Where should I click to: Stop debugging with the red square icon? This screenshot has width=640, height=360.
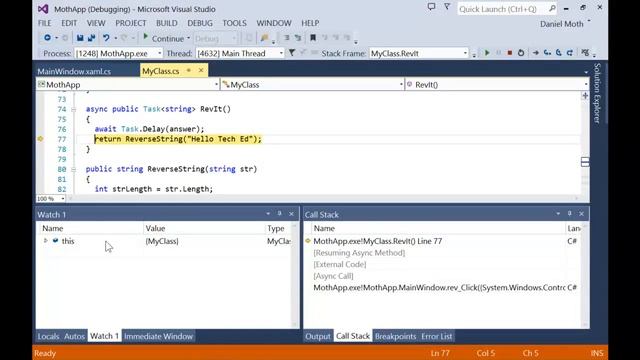(509, 53)
